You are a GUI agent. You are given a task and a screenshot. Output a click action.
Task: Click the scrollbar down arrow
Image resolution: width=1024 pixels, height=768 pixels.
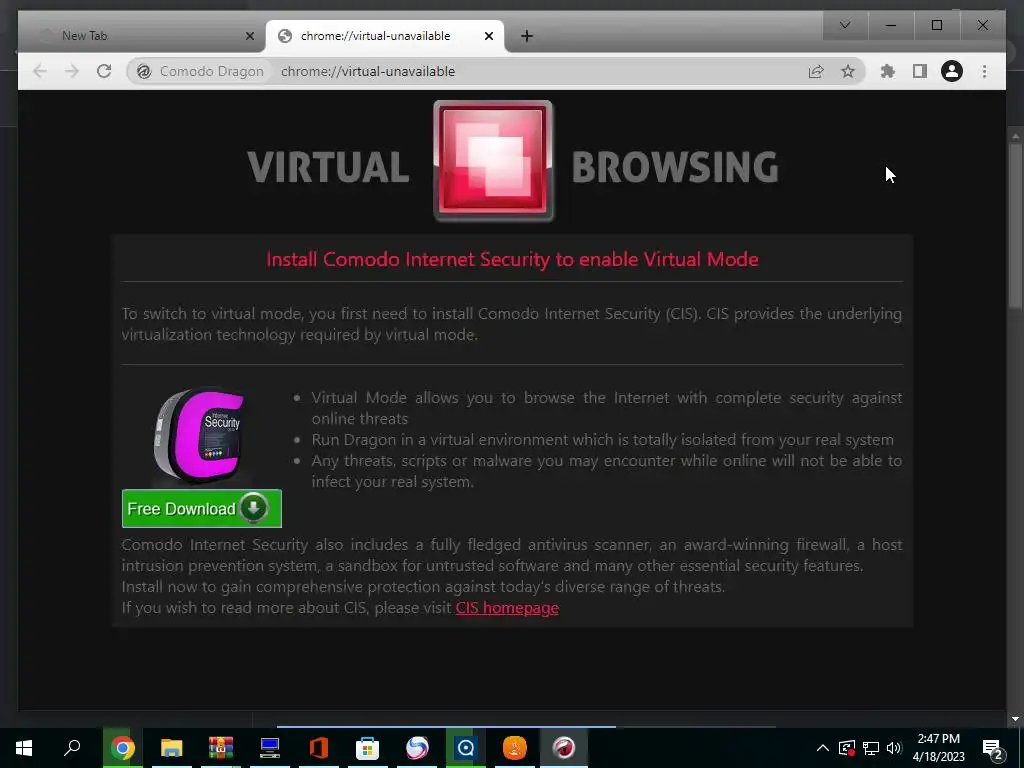tap(1015, 719)
